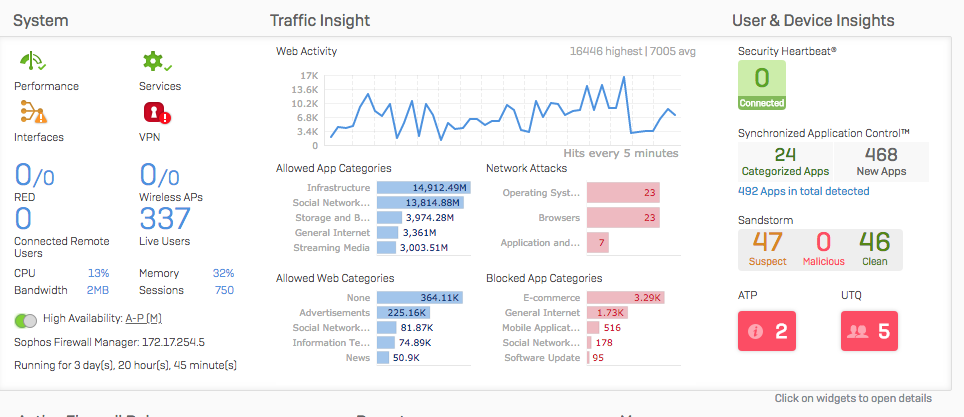Click the E-commerce 3.29K blocked bar

(626, 298)
